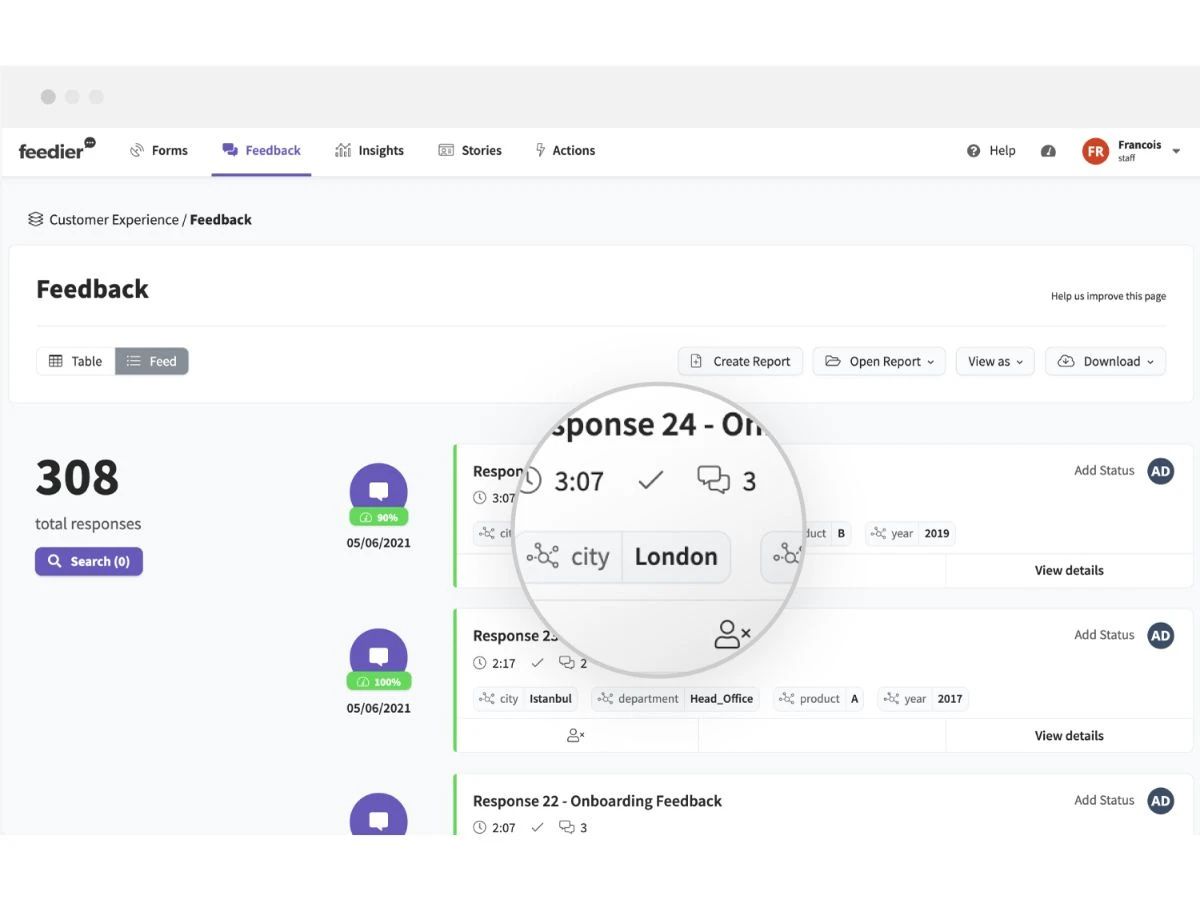Click the dashboard gauge icon in header
Image resolution: width=1200 pixels, height=900 pixels.
[x=1048, y=151]
